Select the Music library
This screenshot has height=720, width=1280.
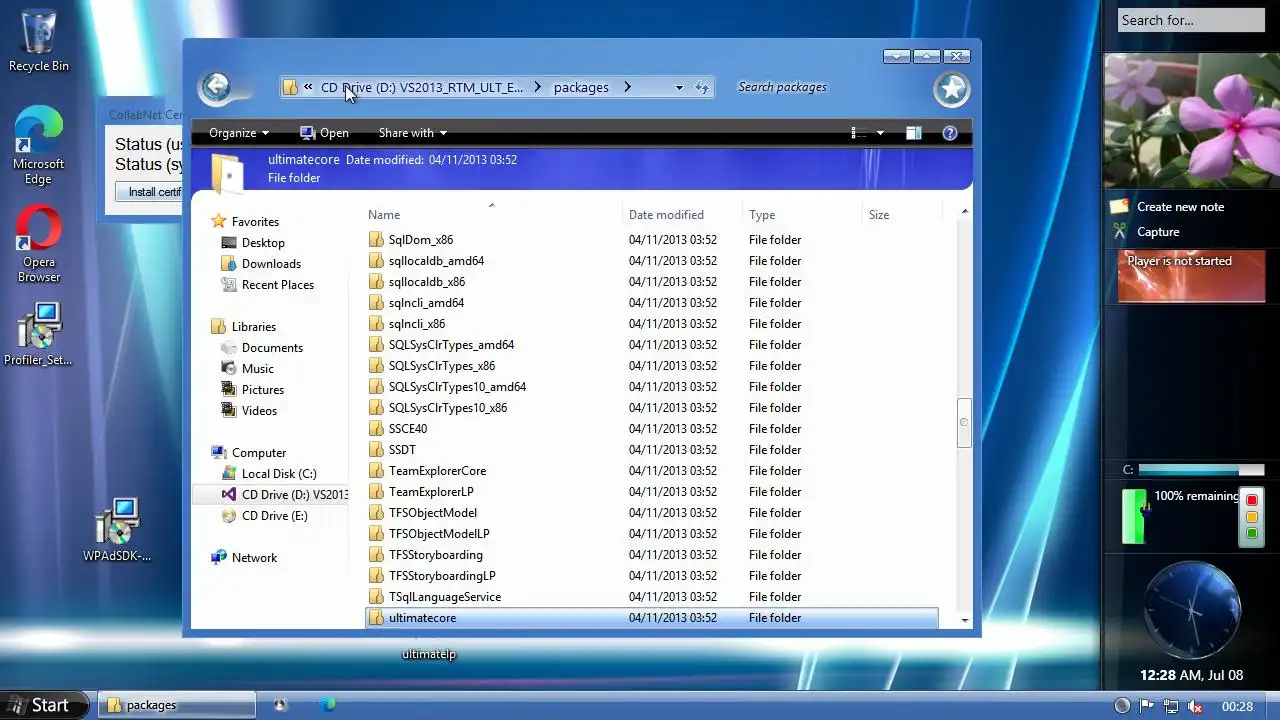coord(257,369)
